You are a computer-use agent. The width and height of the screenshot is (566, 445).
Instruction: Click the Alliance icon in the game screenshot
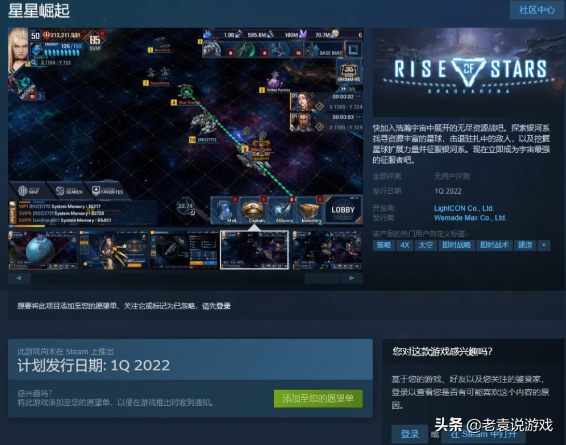point(282,210)
